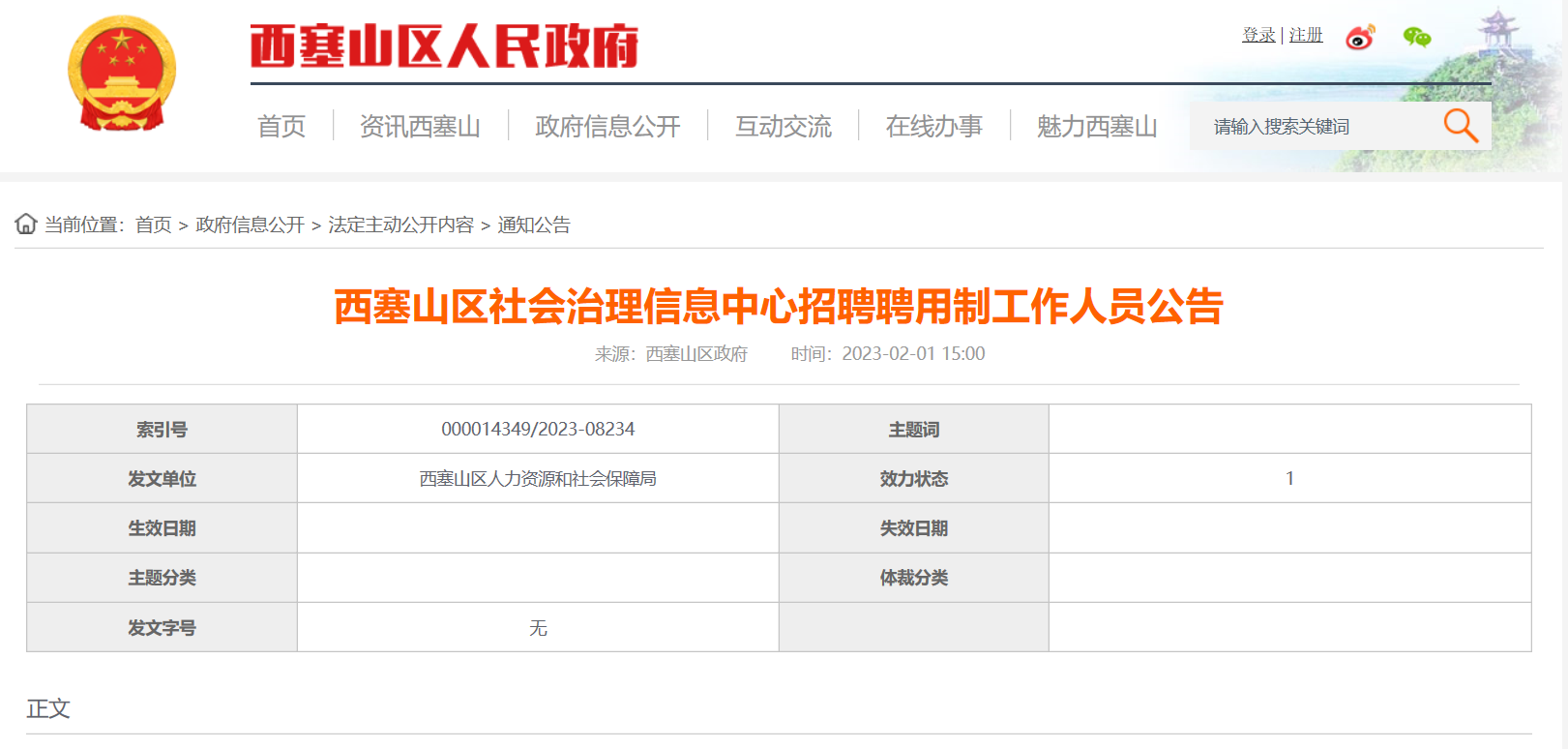Click the 索引号 table header cell
Screen dimensions: 1568x749
pos(162,429)
